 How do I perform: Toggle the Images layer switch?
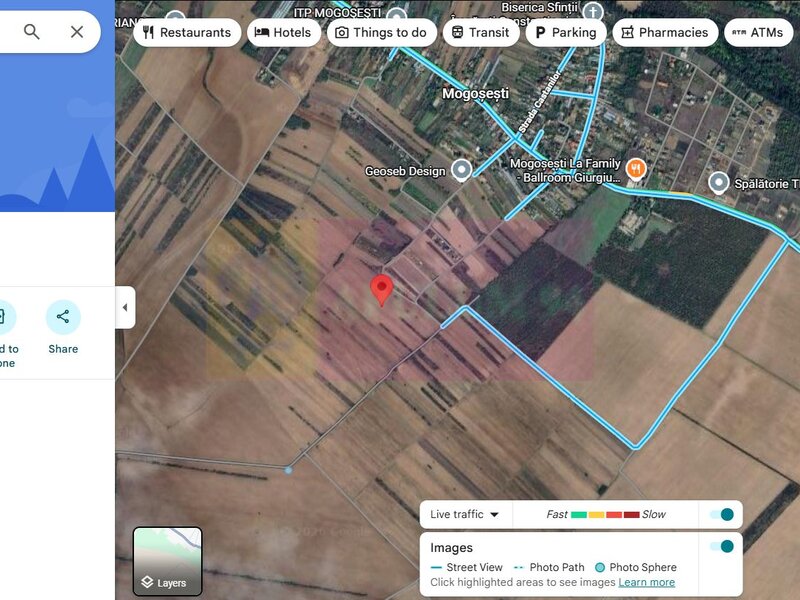pos(722,546)
